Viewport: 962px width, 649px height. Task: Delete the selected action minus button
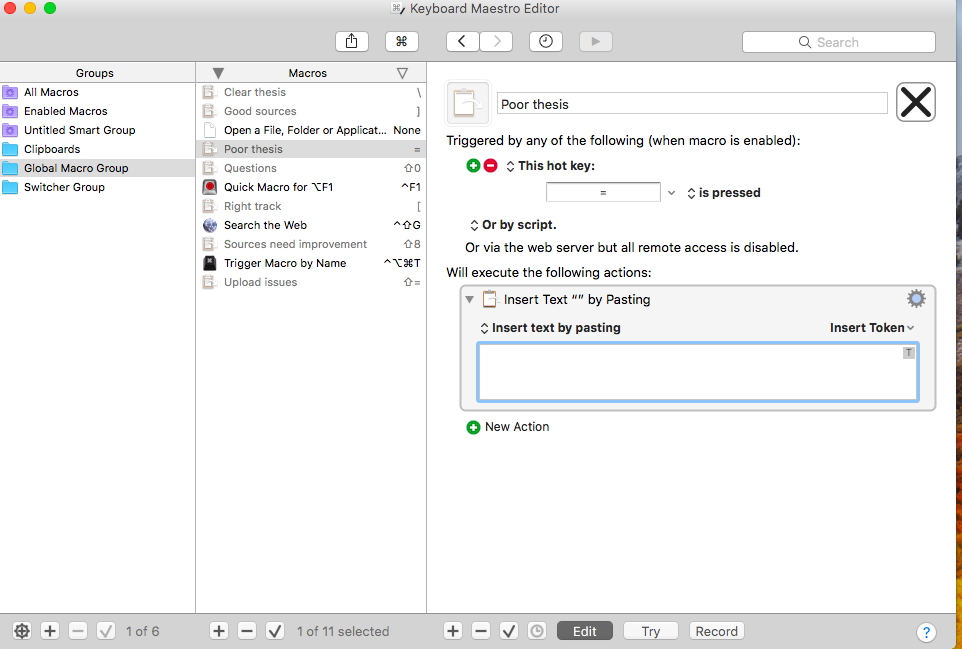481,631
